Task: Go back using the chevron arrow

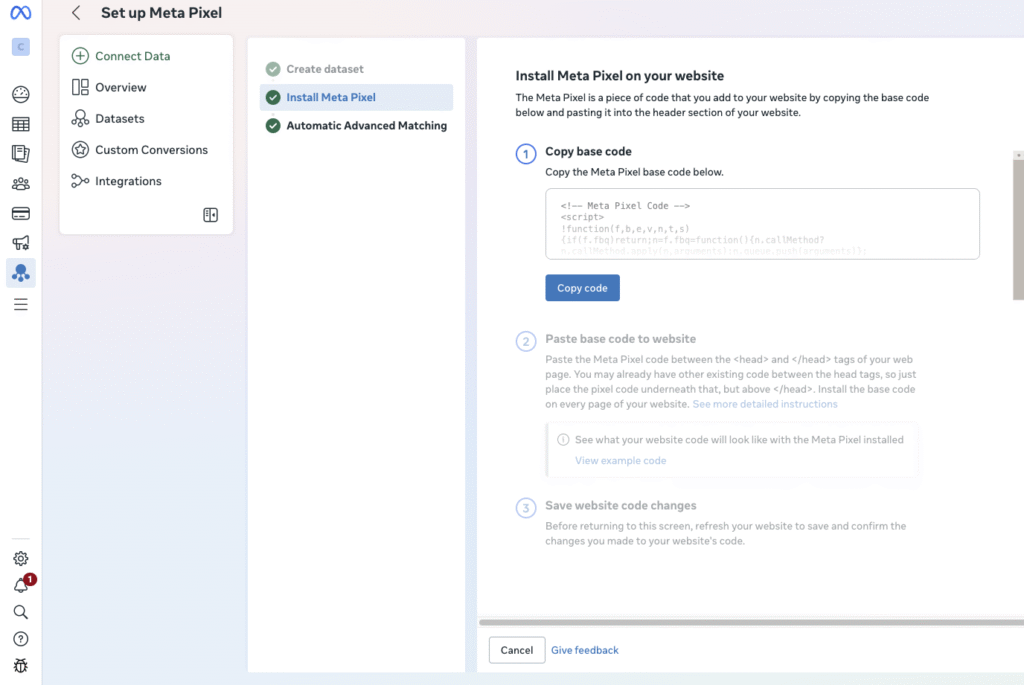Action: coord(76,13)
